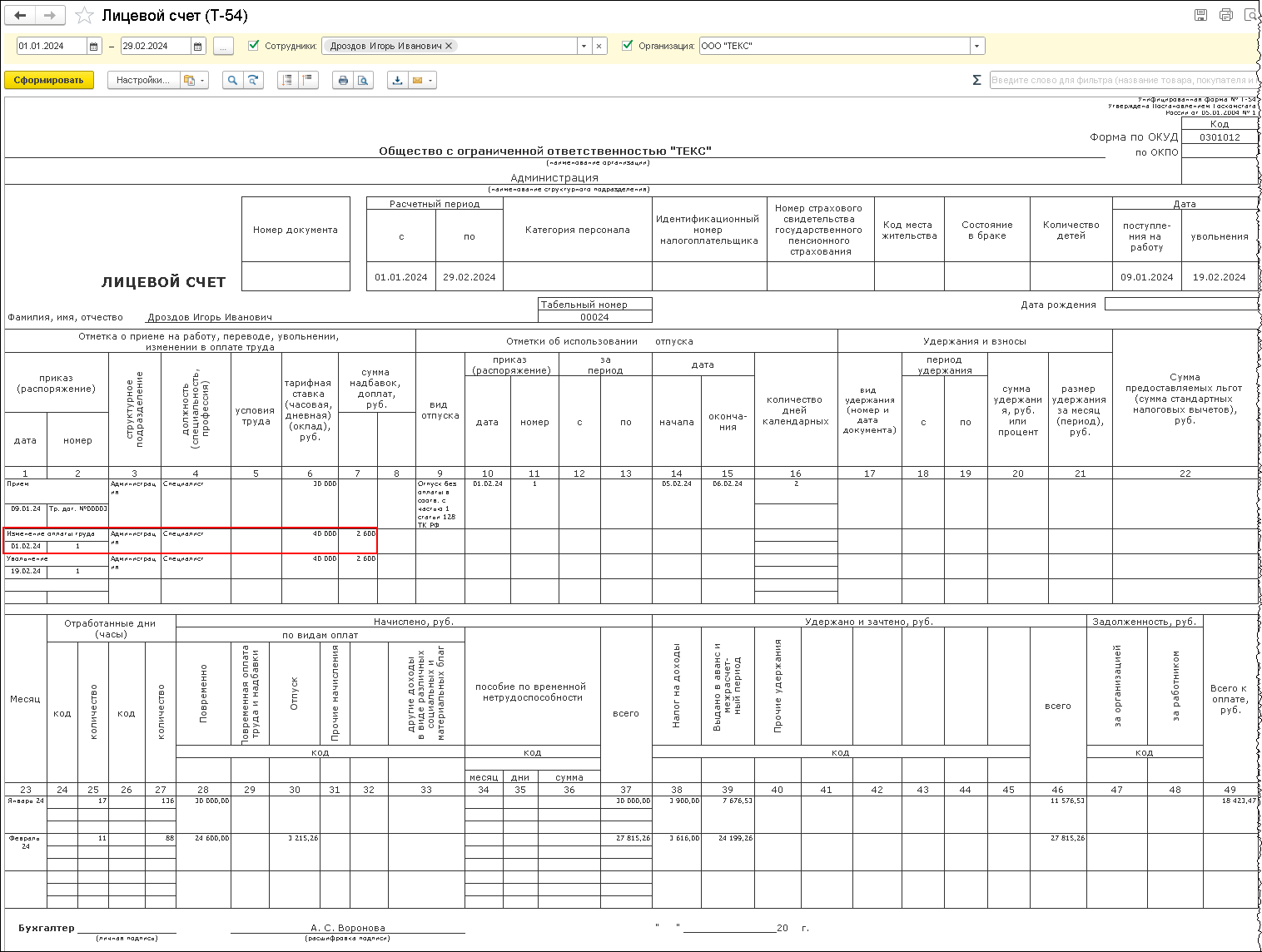Viewport: 1262px width, 952px height.
Task: Click the Сформировать button
Action: coord(48,80)
